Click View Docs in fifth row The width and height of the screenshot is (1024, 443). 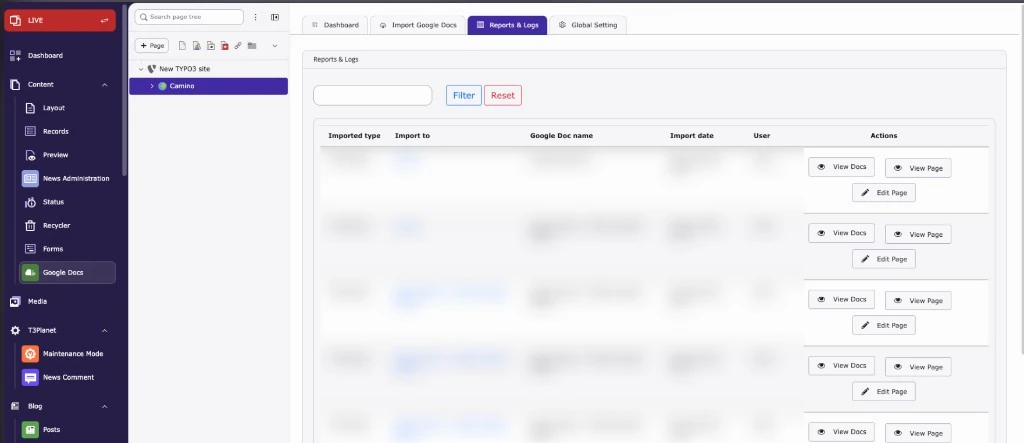click(841, 432)
